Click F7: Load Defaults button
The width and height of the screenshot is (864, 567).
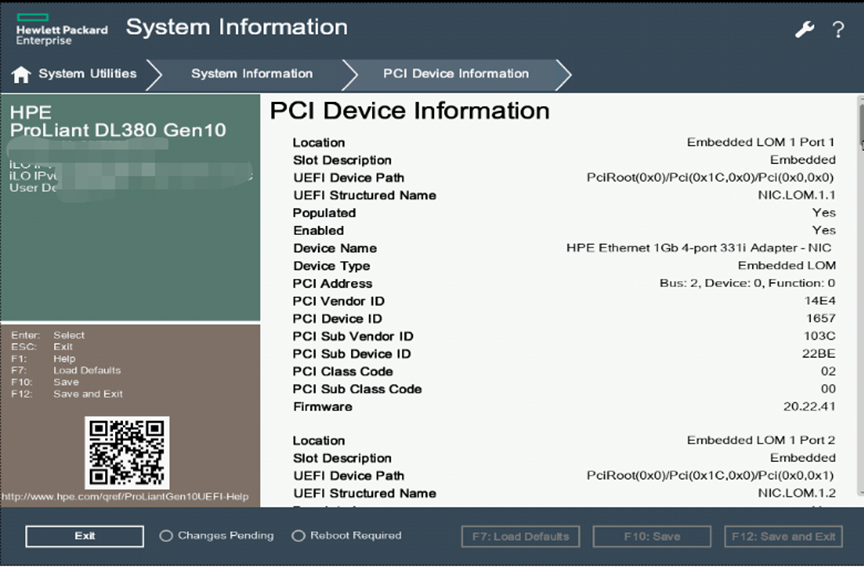tap(520, 536)
